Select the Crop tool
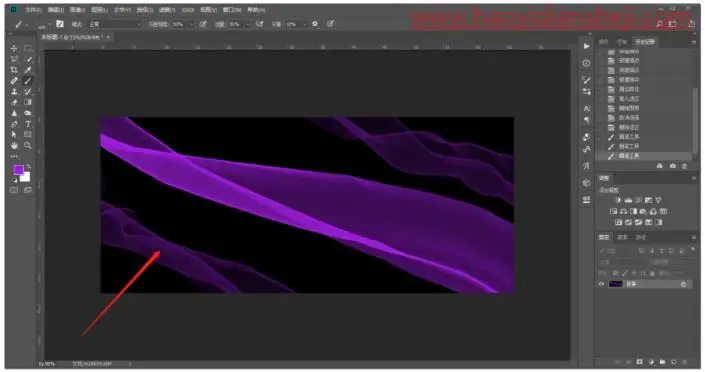The image size is (705, 372). pos(14,70)
